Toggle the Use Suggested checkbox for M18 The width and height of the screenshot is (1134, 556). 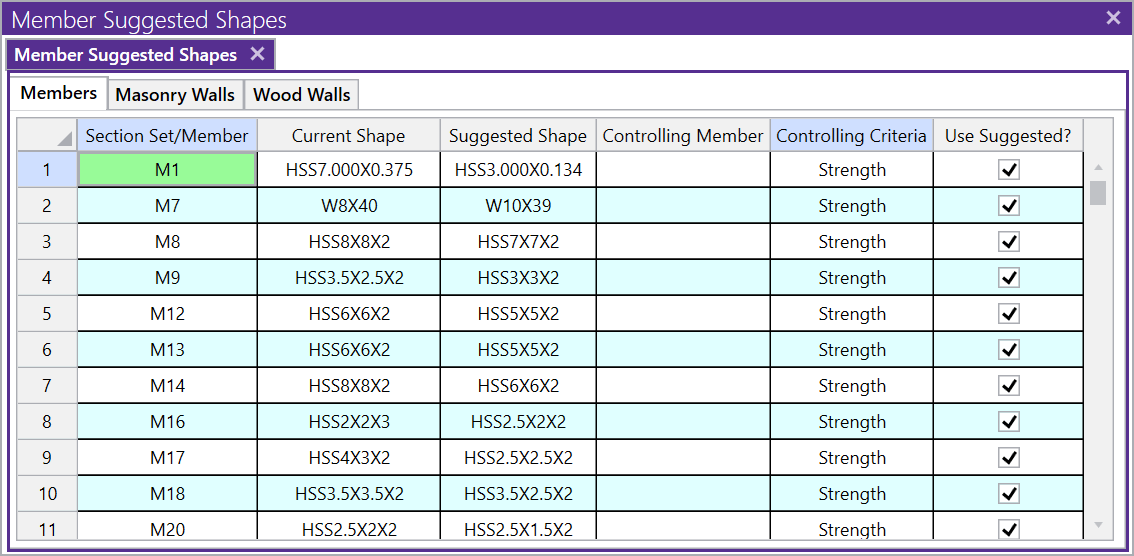tap(1008, 494)
